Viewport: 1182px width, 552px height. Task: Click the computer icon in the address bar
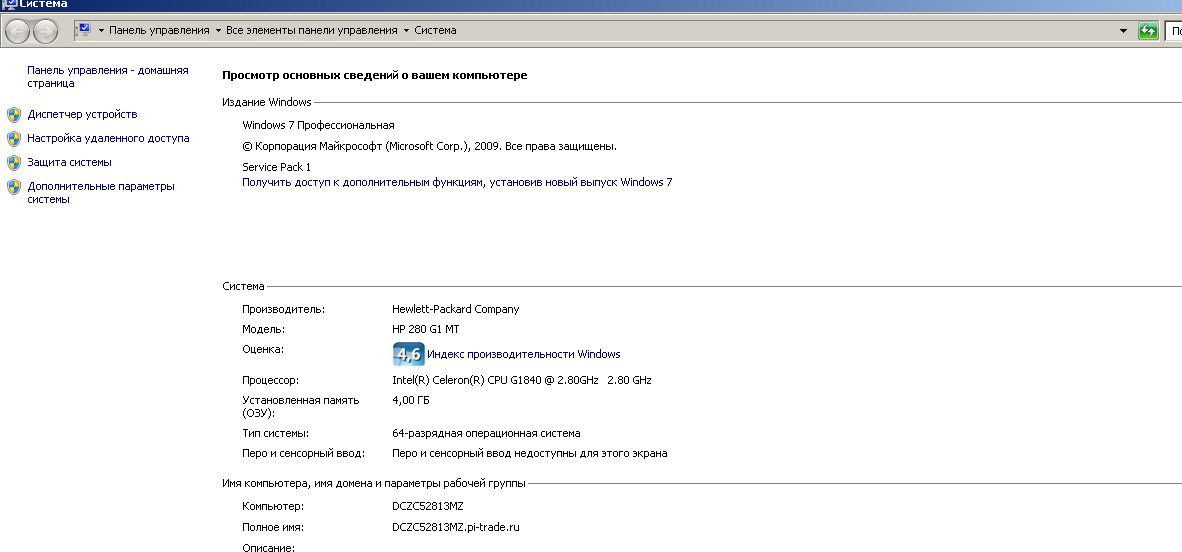84,30
